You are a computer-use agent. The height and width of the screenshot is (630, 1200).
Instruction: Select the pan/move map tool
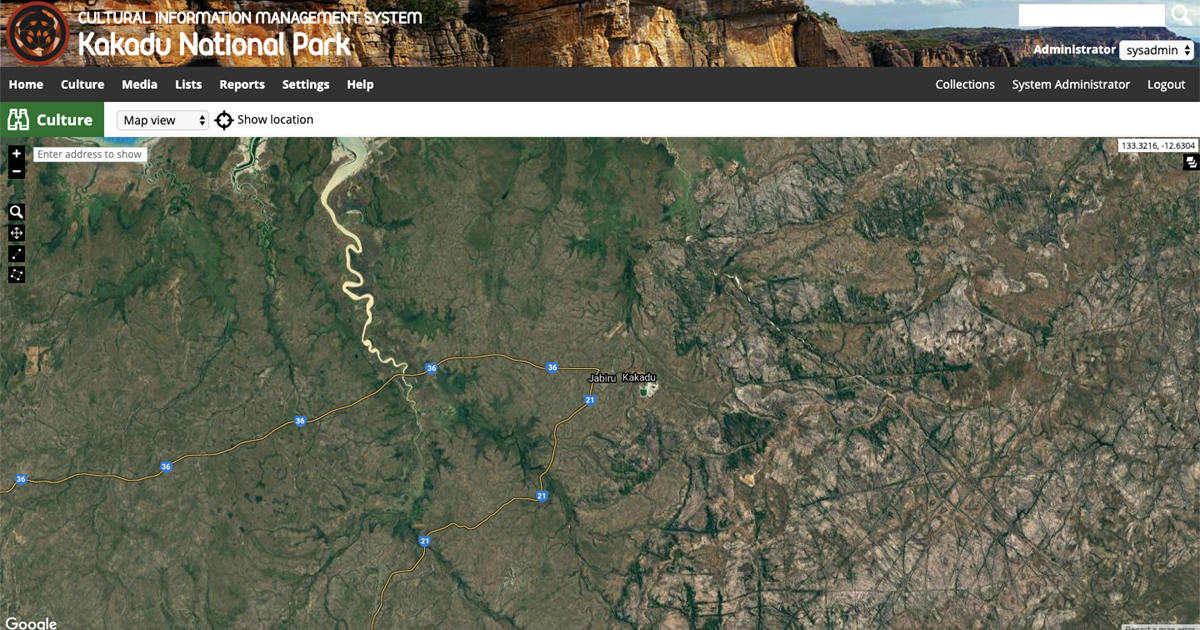click(x=17, y=233)
